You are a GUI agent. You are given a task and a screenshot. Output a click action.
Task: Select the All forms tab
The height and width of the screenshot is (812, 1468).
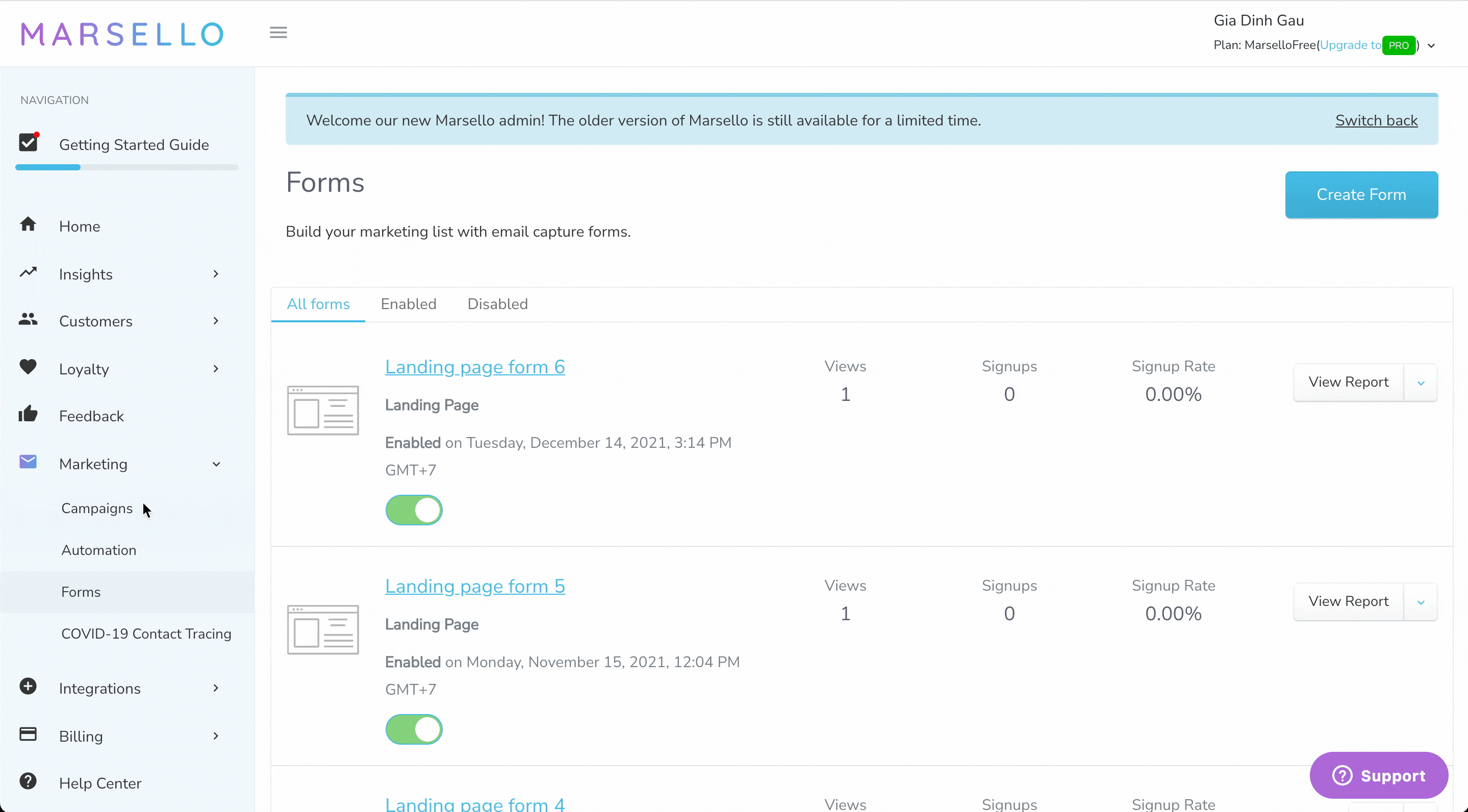pyautogui.click(x=318, y=304)
